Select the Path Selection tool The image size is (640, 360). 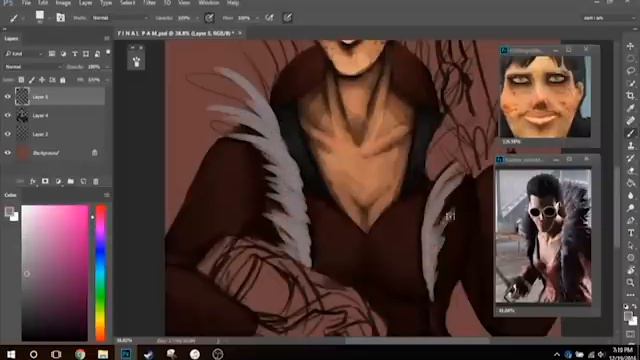coord(631,245)
